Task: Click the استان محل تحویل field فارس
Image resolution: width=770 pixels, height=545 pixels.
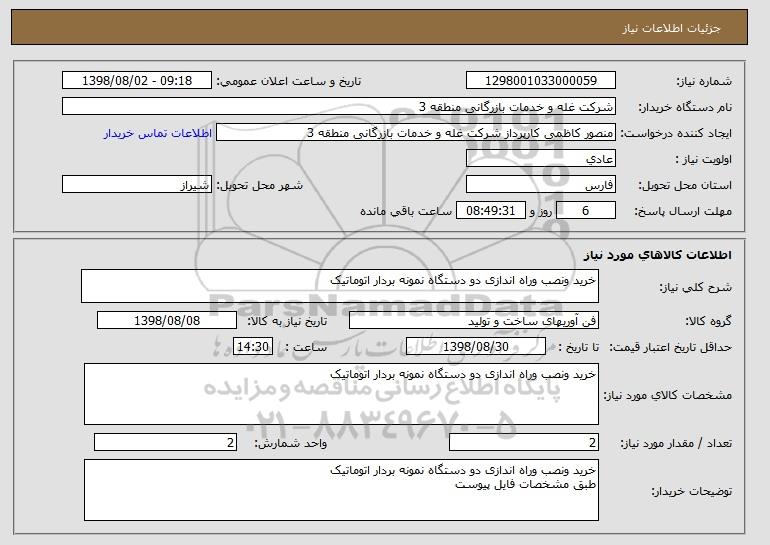Action: coord(541,185)
